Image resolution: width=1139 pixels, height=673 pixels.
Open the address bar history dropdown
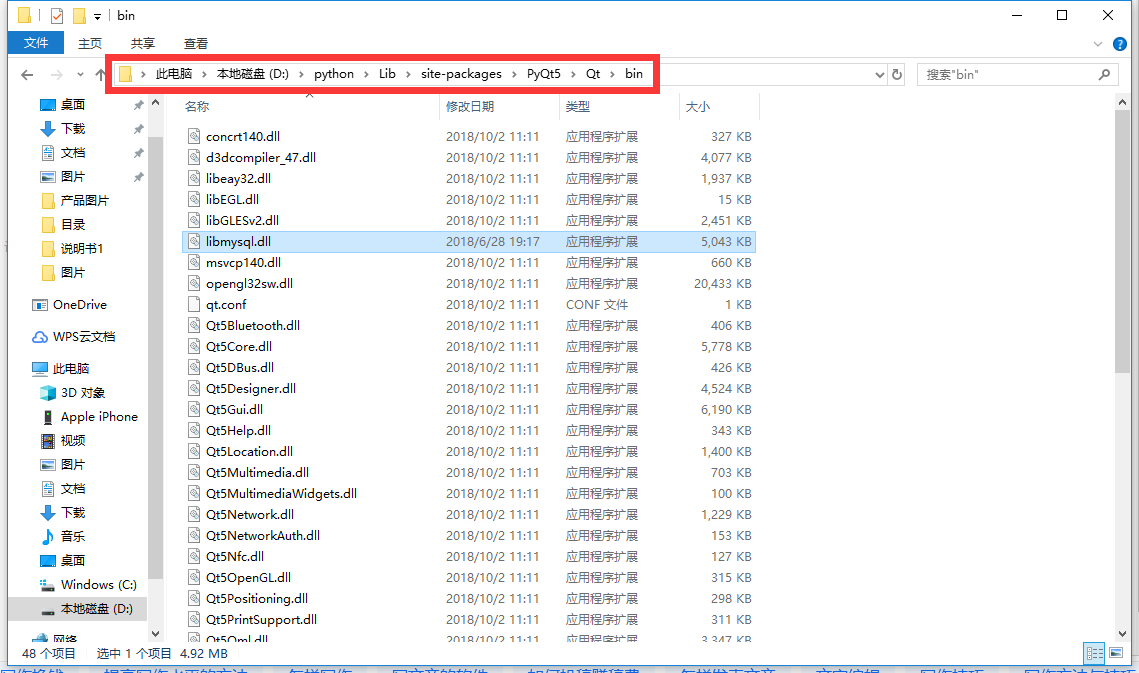click(880, 74)
